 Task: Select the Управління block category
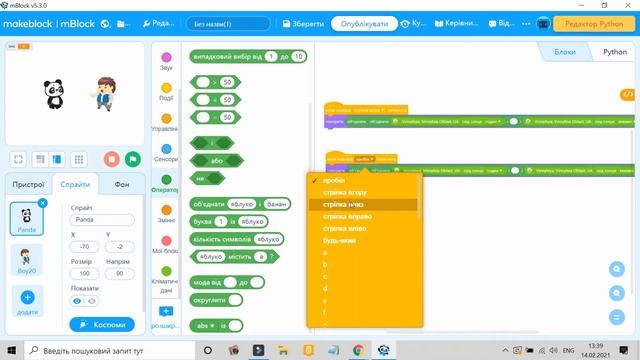coord(166,123)
